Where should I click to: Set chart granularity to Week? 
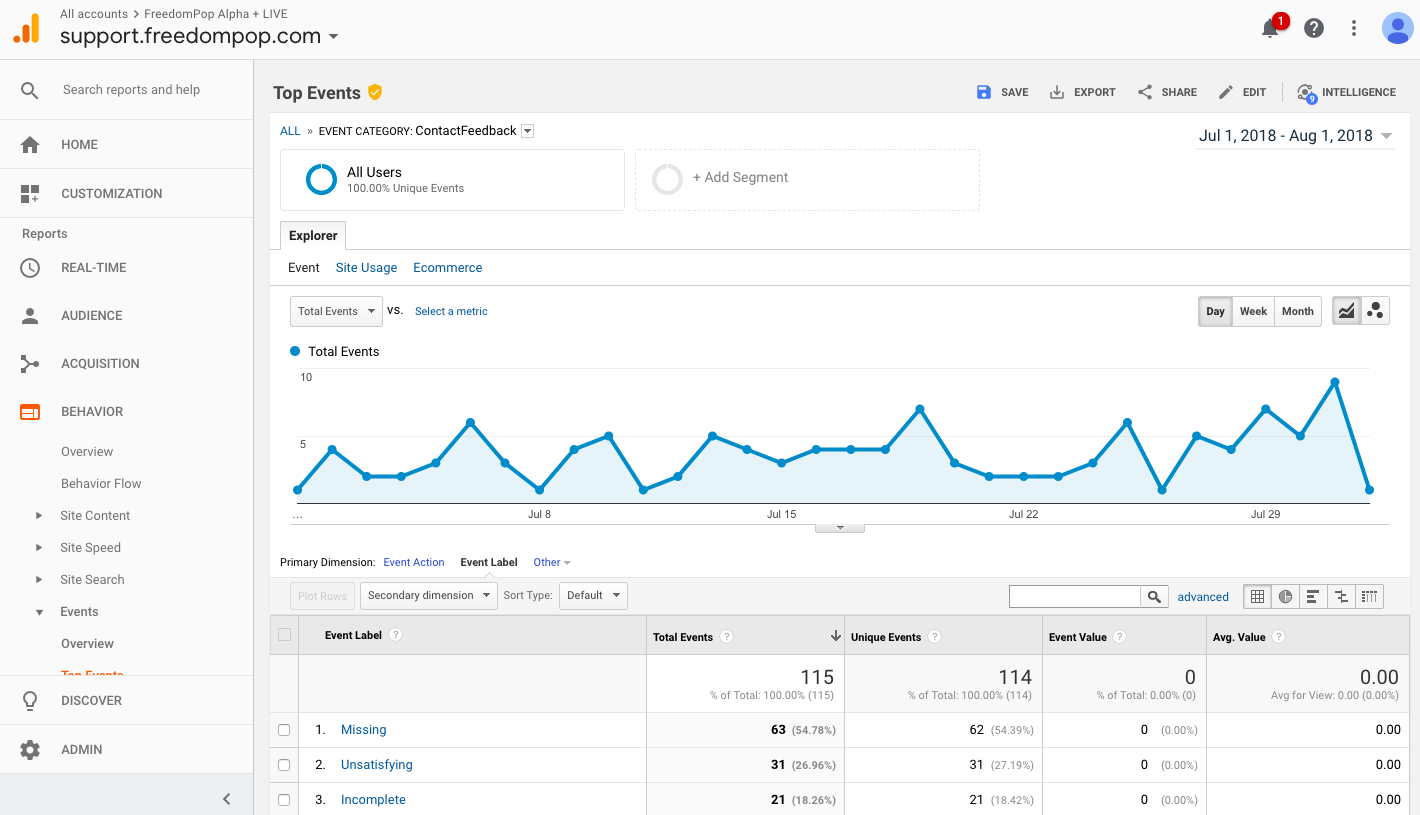(1253, 311)
